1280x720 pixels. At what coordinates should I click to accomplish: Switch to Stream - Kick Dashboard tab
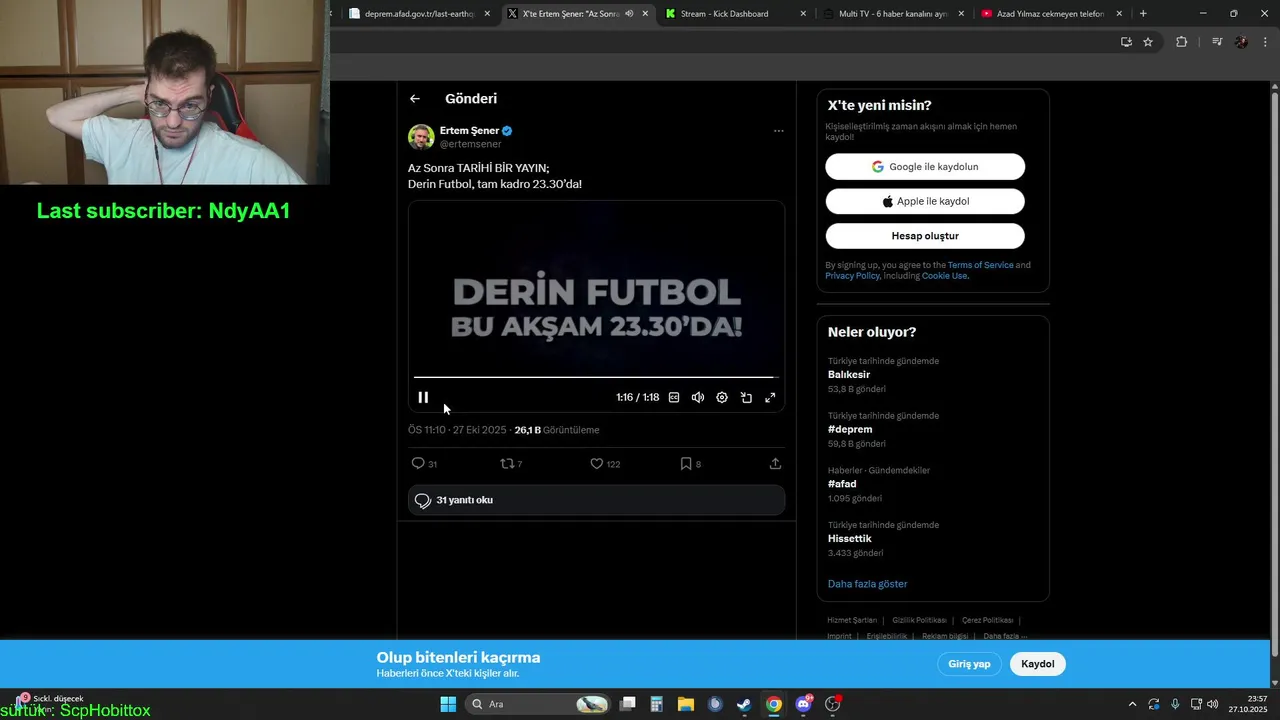(735, 14)
